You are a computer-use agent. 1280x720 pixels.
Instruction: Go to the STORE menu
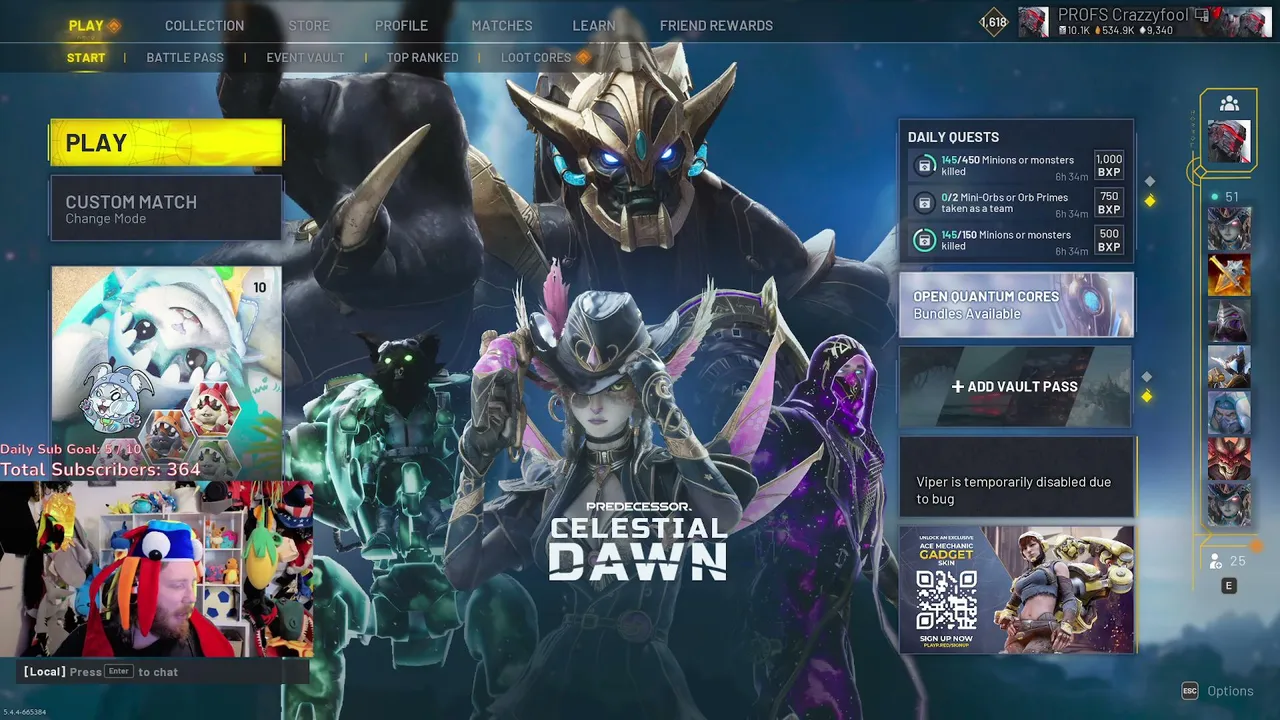(x=309, y=25)
